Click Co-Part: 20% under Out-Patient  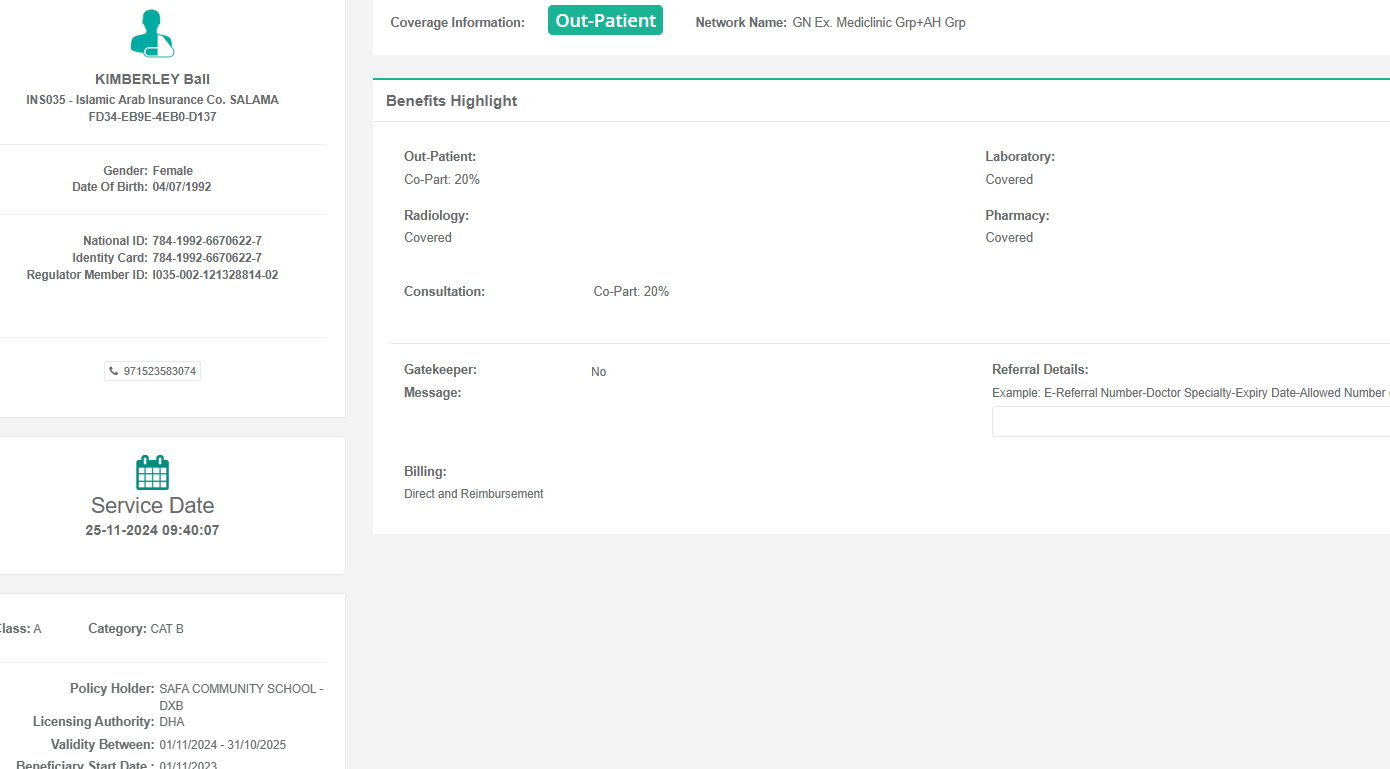[442, 180]
